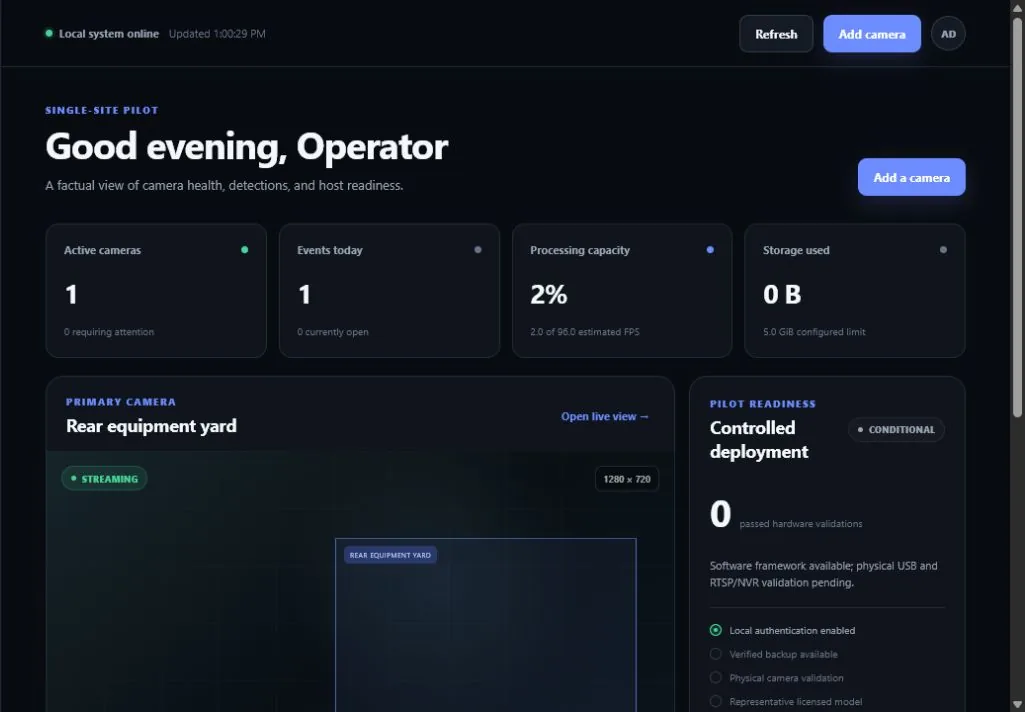The width and height of the screenshot is (1025, 712).
Task: Click the vertical page scrollbar thumb
Action: pos(1017,216)
